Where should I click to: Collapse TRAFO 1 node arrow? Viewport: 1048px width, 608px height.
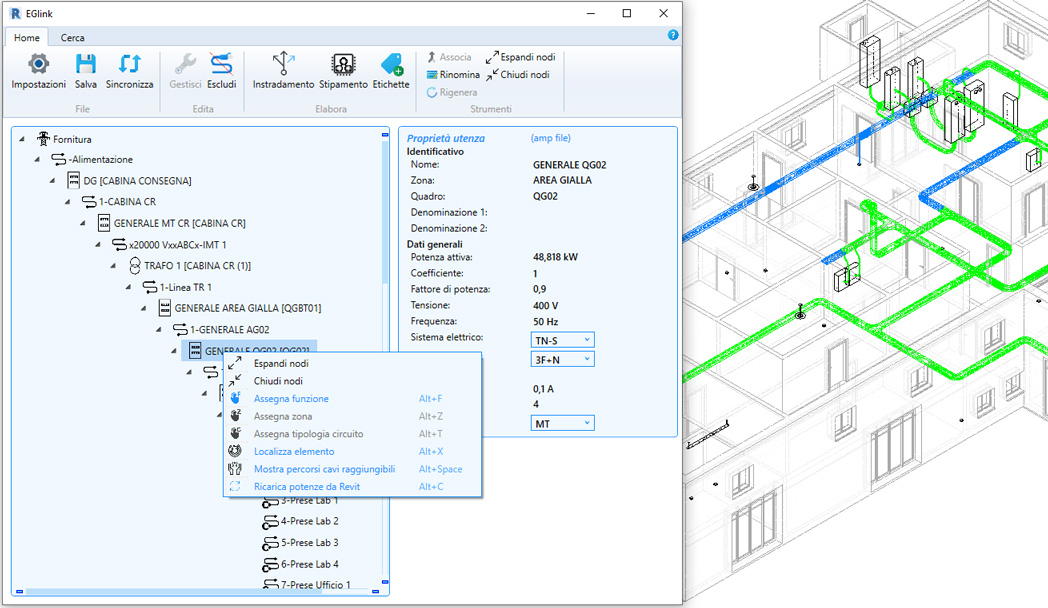click(x=113, y=266)
